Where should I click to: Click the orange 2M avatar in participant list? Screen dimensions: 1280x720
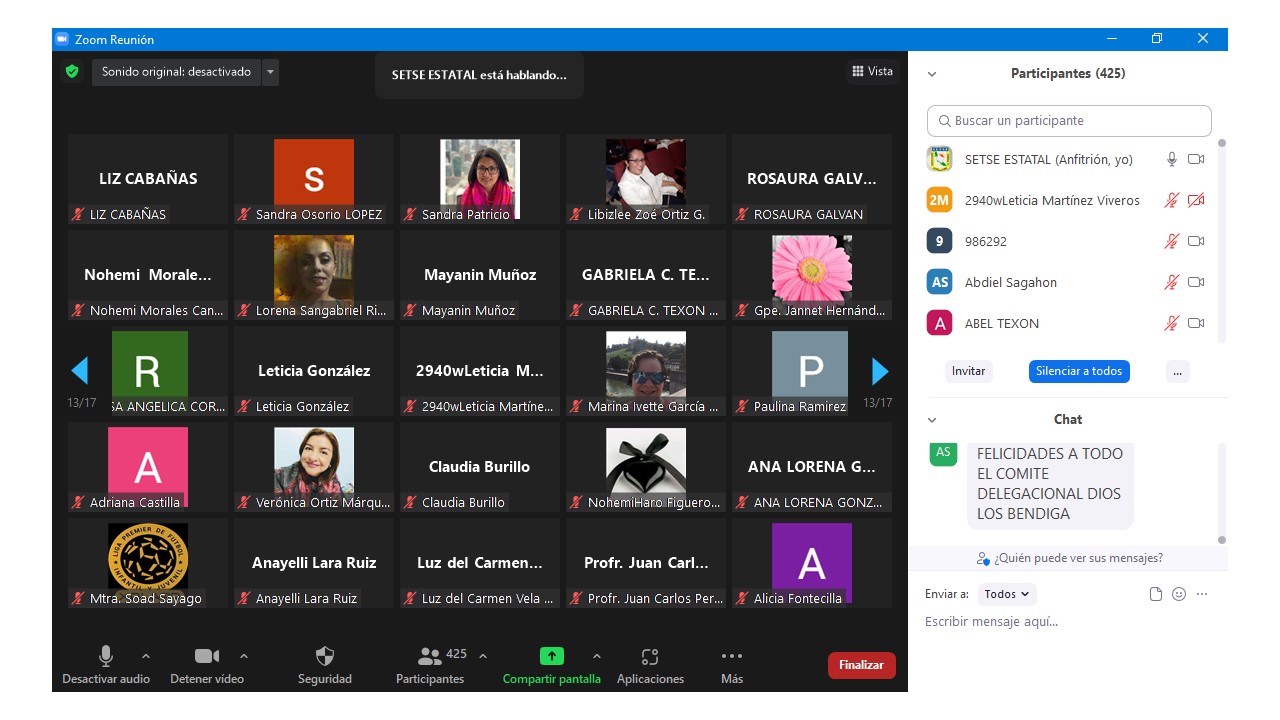(x=939, y=200)
